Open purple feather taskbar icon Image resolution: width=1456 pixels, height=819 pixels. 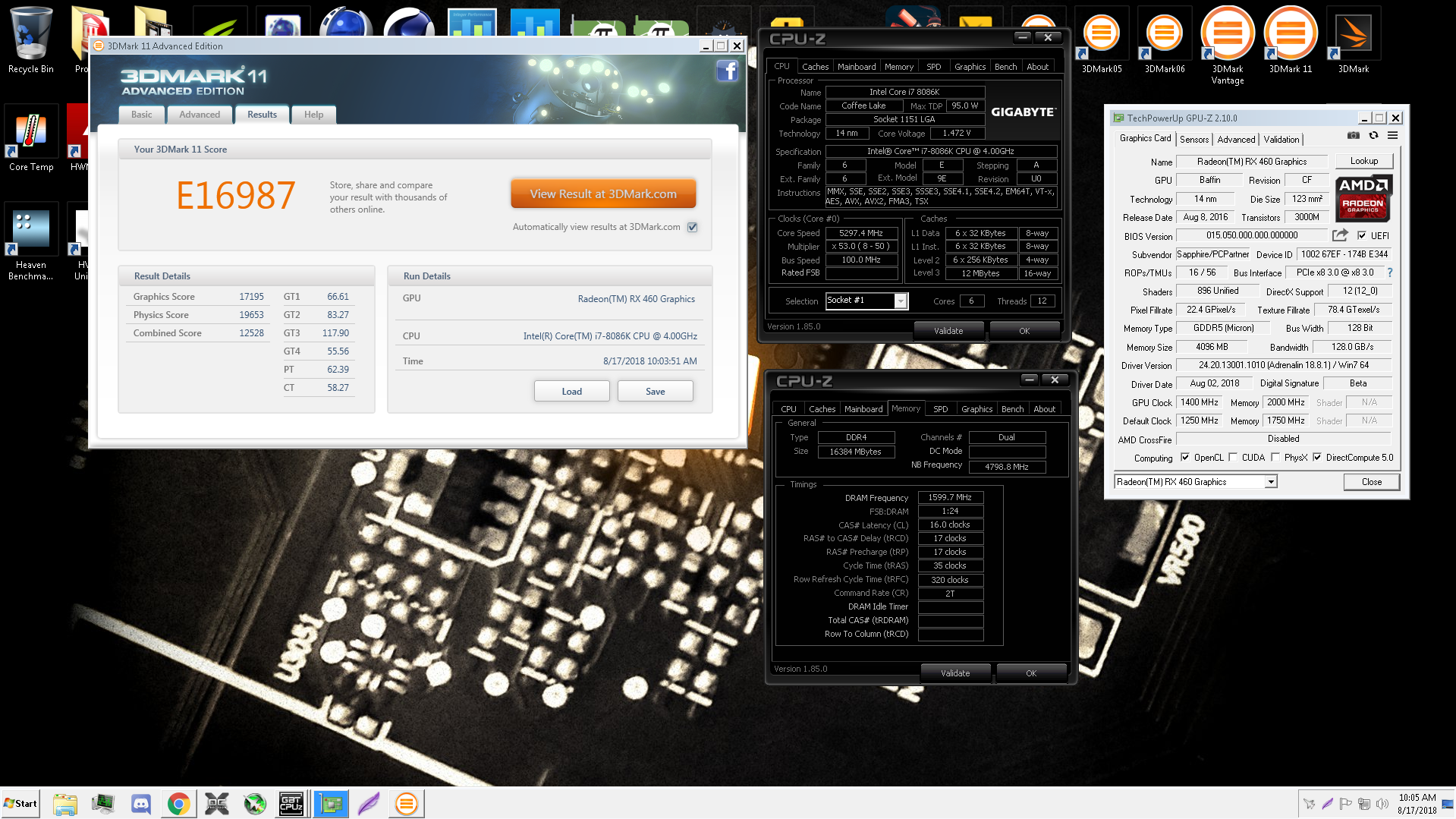coord(369,803)
